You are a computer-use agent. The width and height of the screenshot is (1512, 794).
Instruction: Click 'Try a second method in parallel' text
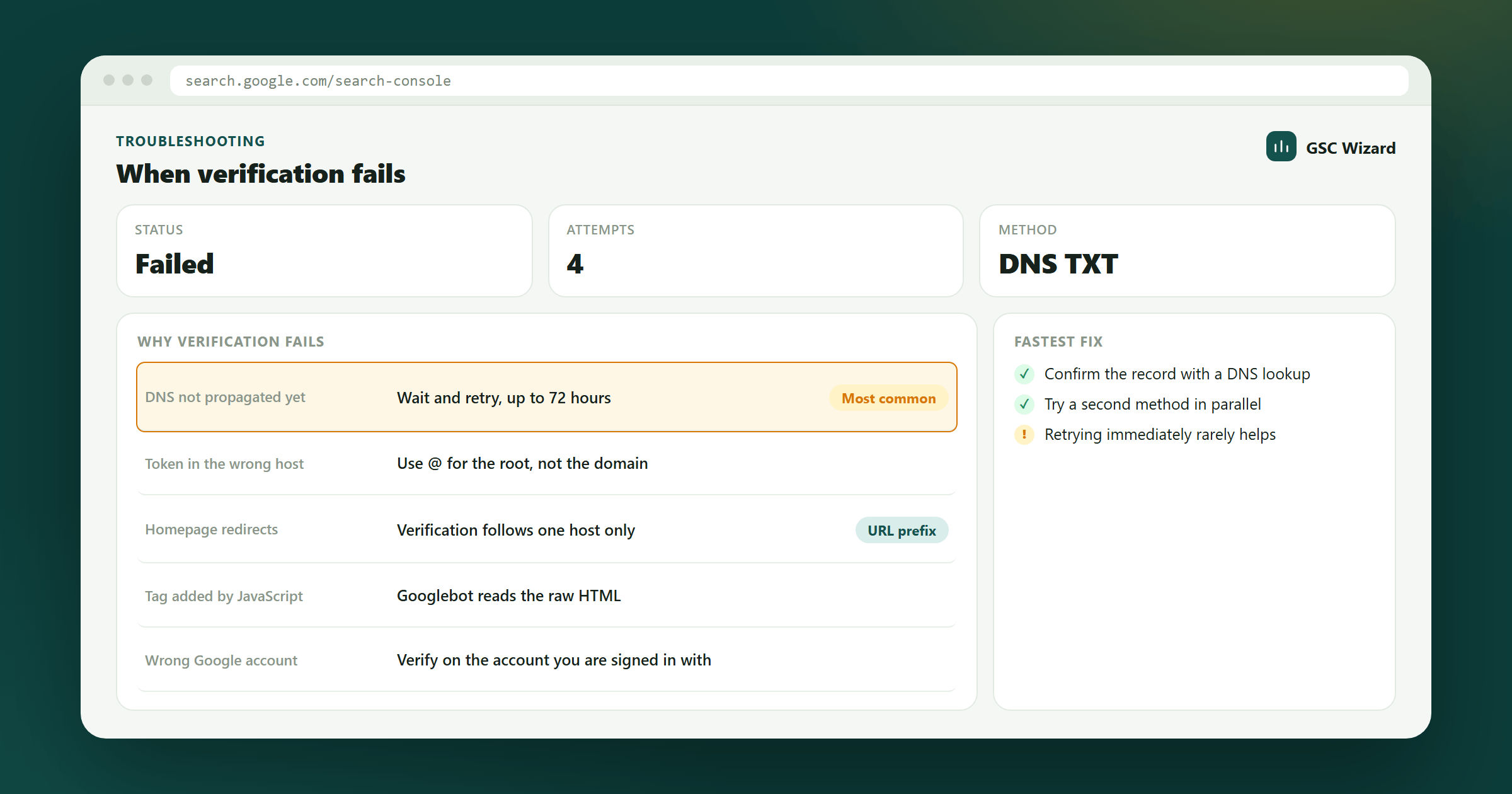(1153, 405)
